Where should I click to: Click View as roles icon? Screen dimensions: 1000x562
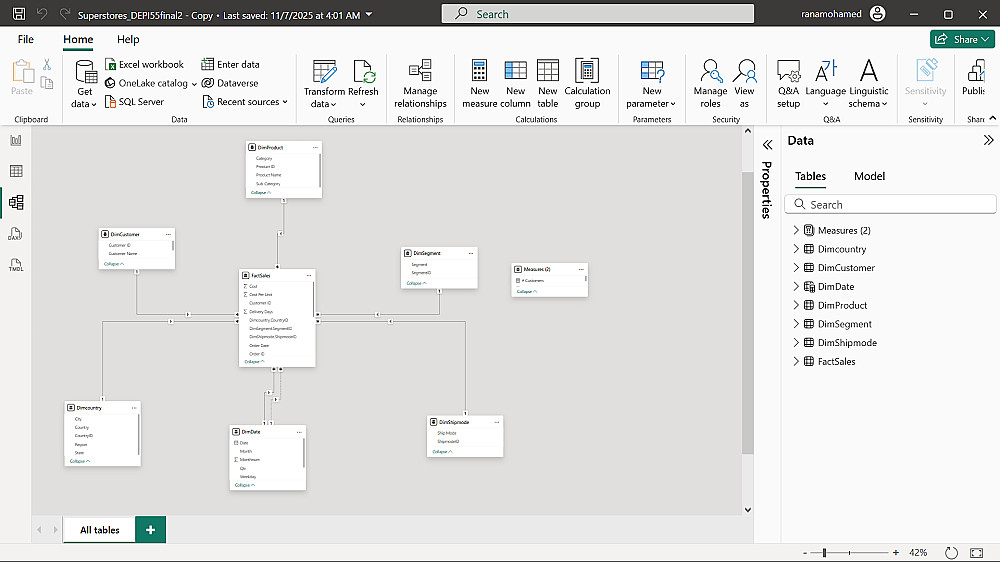744,71
